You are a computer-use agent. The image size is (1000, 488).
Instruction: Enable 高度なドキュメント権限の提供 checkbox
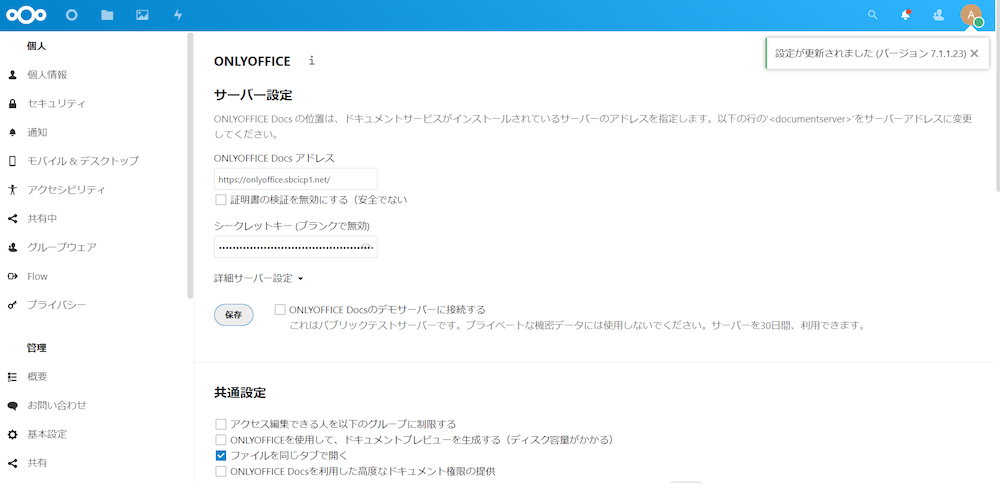point(221,471)
